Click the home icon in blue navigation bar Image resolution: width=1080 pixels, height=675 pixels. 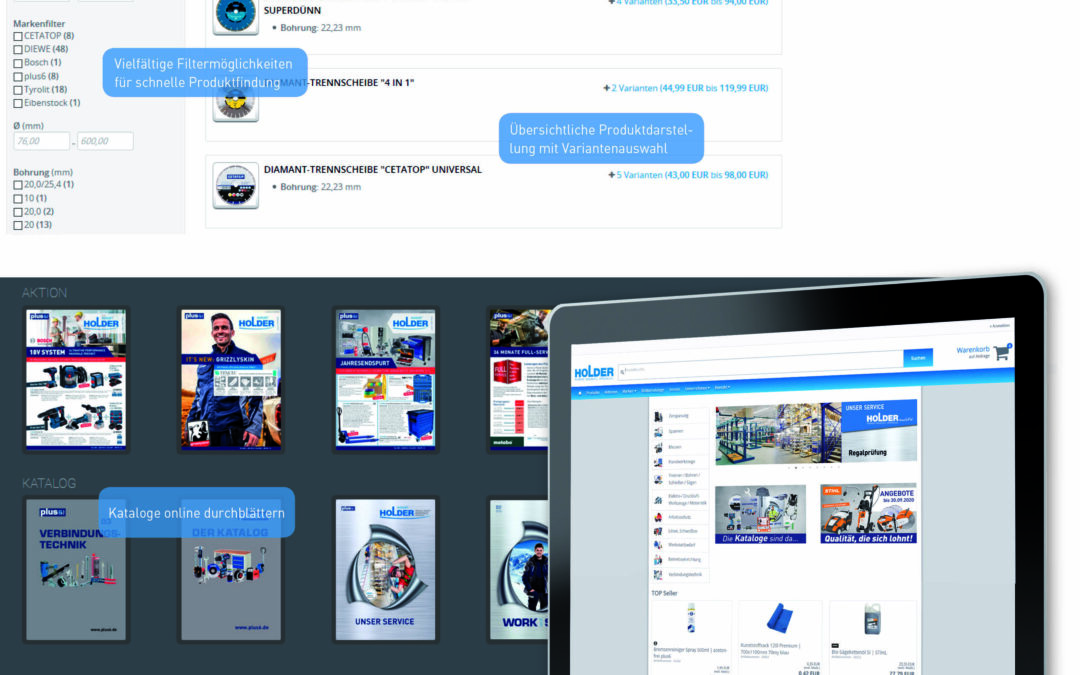580,393
